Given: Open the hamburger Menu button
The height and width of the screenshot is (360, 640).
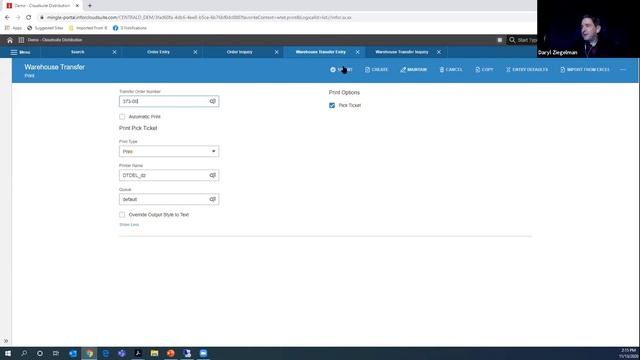Looking at the screenshot, I should (x=20, y=52).
